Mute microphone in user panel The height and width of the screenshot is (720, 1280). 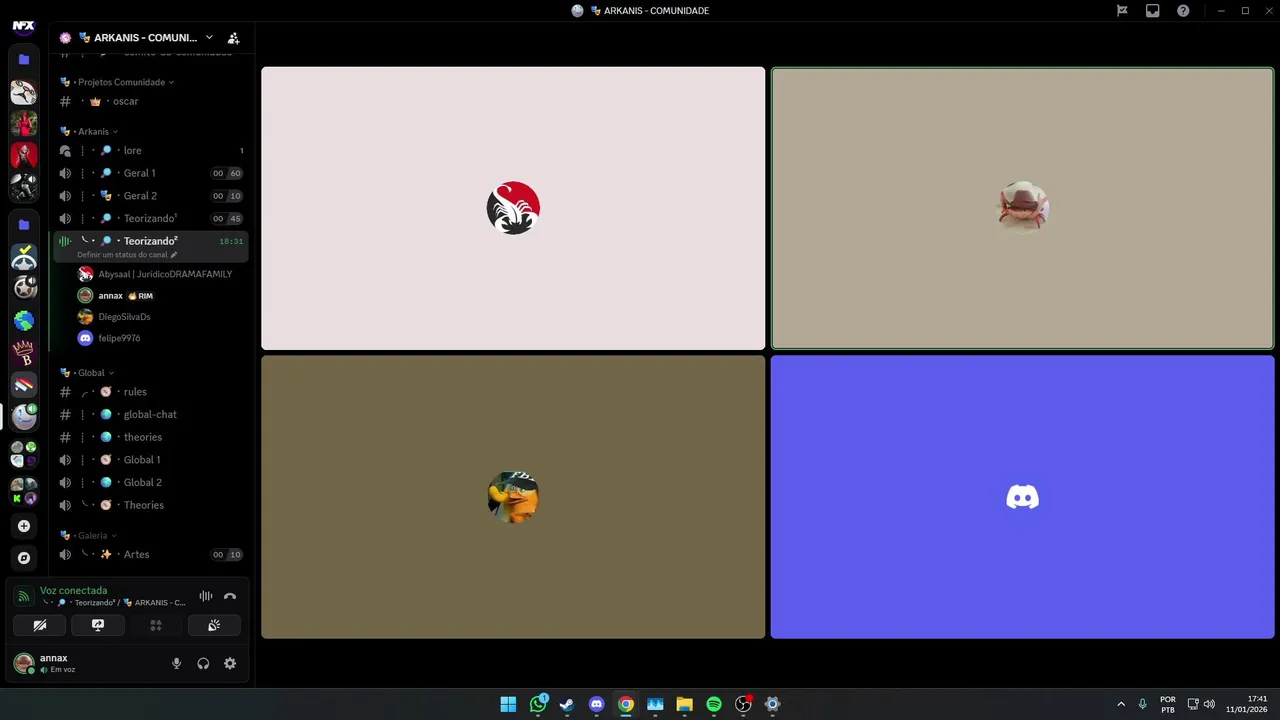tap(177, 663)
